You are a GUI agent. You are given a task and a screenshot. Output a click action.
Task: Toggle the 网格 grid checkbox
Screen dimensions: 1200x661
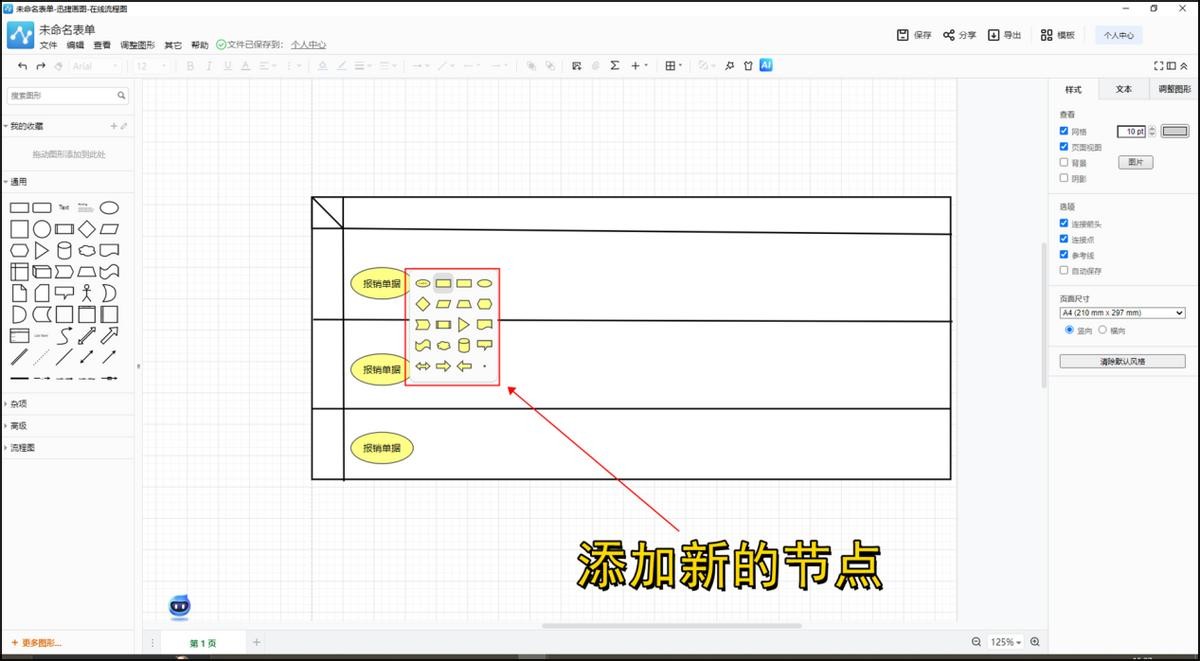click(1064, 131)
